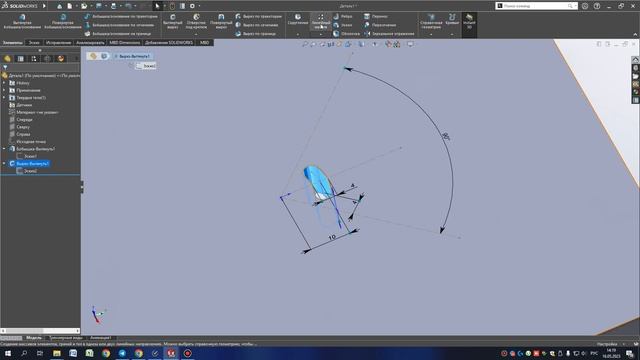Open Windows Start menu
Viewport: 640px width, 360px height.
(x=8, y=353)
